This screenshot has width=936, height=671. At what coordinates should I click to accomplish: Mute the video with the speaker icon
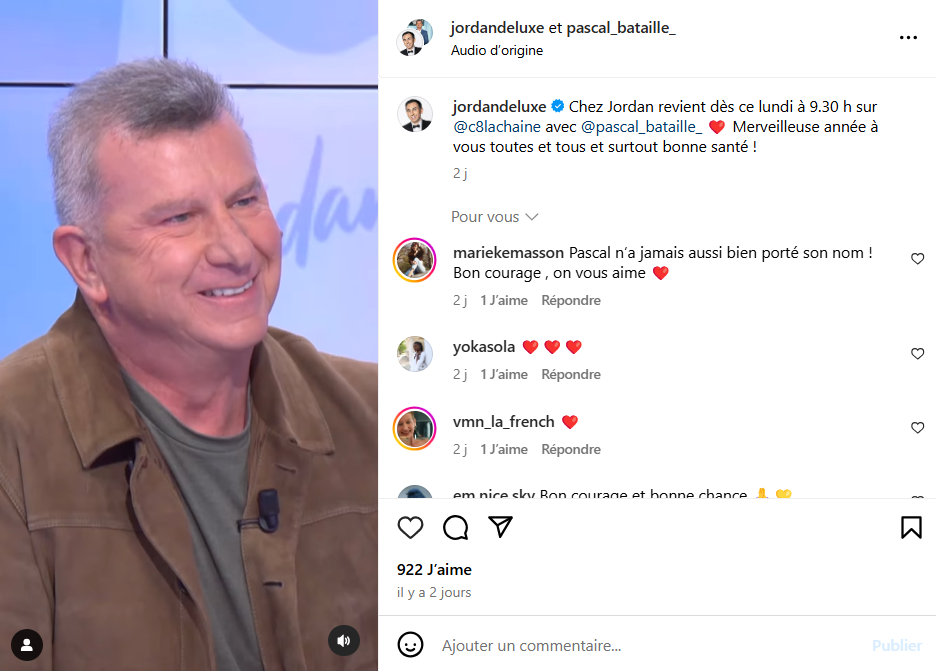344,641
